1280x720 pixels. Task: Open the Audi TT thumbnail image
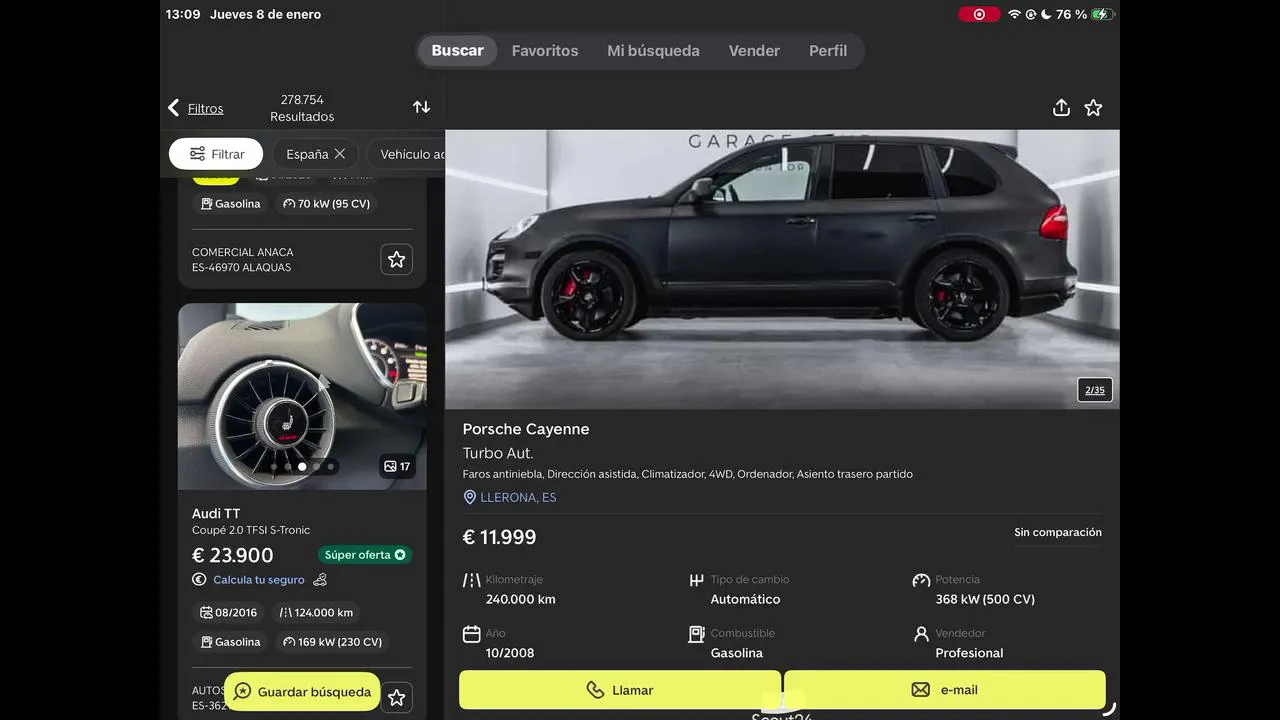tap(302, 397)
